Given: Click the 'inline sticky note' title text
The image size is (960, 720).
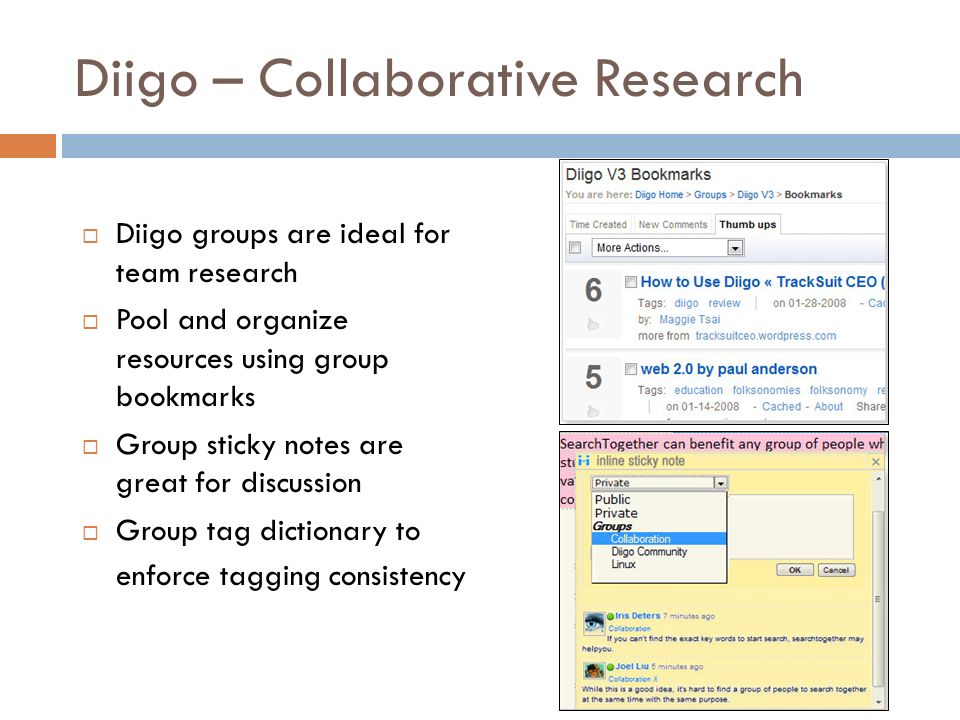Looking at the screenshot, I should click(x=640, y=461).
